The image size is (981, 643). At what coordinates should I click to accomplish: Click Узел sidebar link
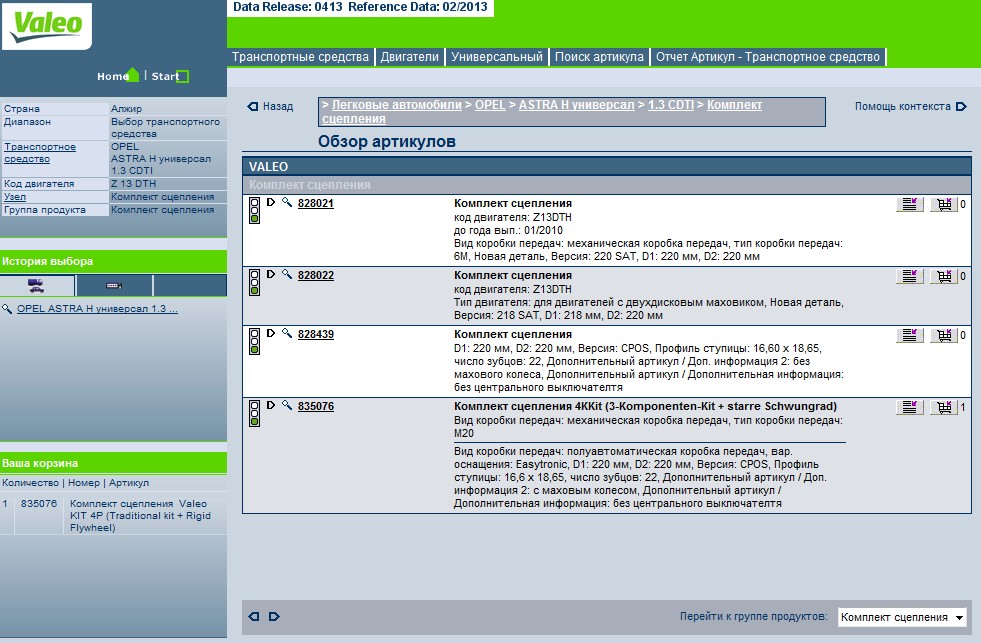[15, 196]
